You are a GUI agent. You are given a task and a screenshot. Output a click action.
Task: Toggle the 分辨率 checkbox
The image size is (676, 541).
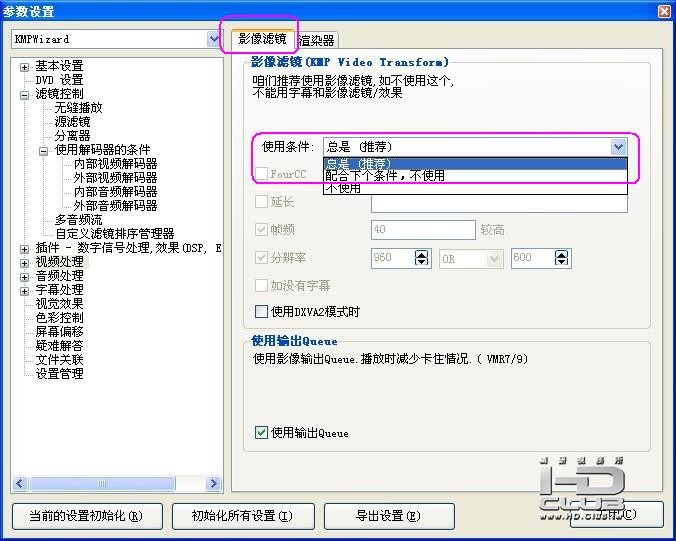261,257
